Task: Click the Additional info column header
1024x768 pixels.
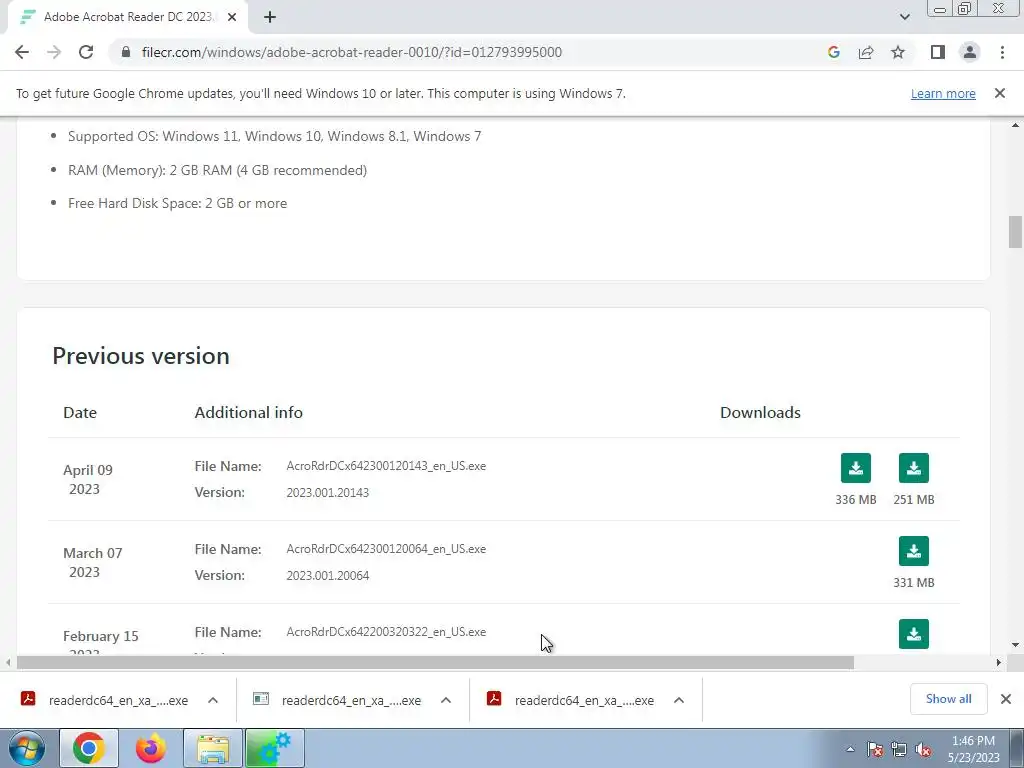Action: (x=248, y=413)
